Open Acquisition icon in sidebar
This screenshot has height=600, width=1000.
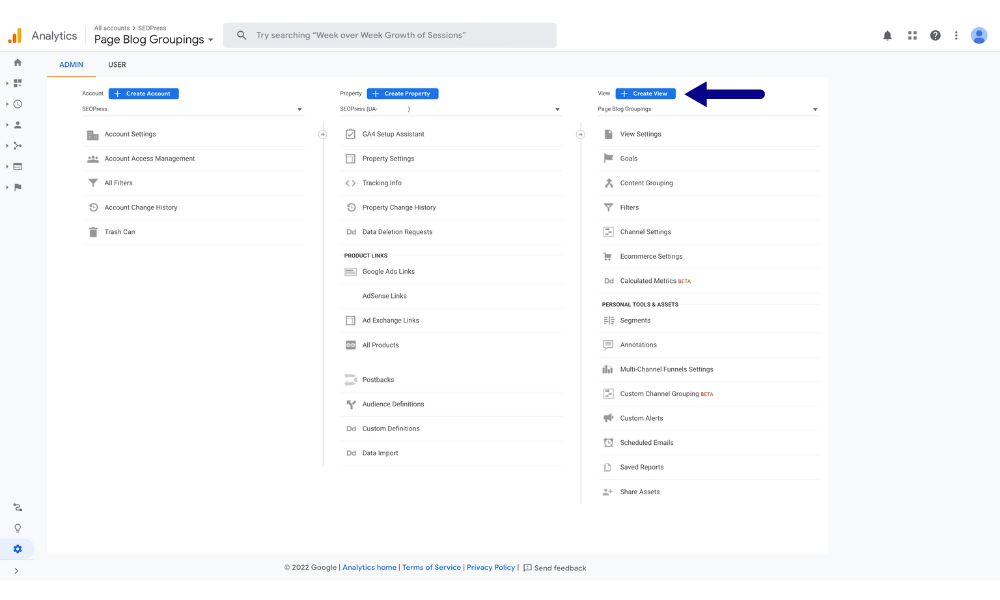18,145
